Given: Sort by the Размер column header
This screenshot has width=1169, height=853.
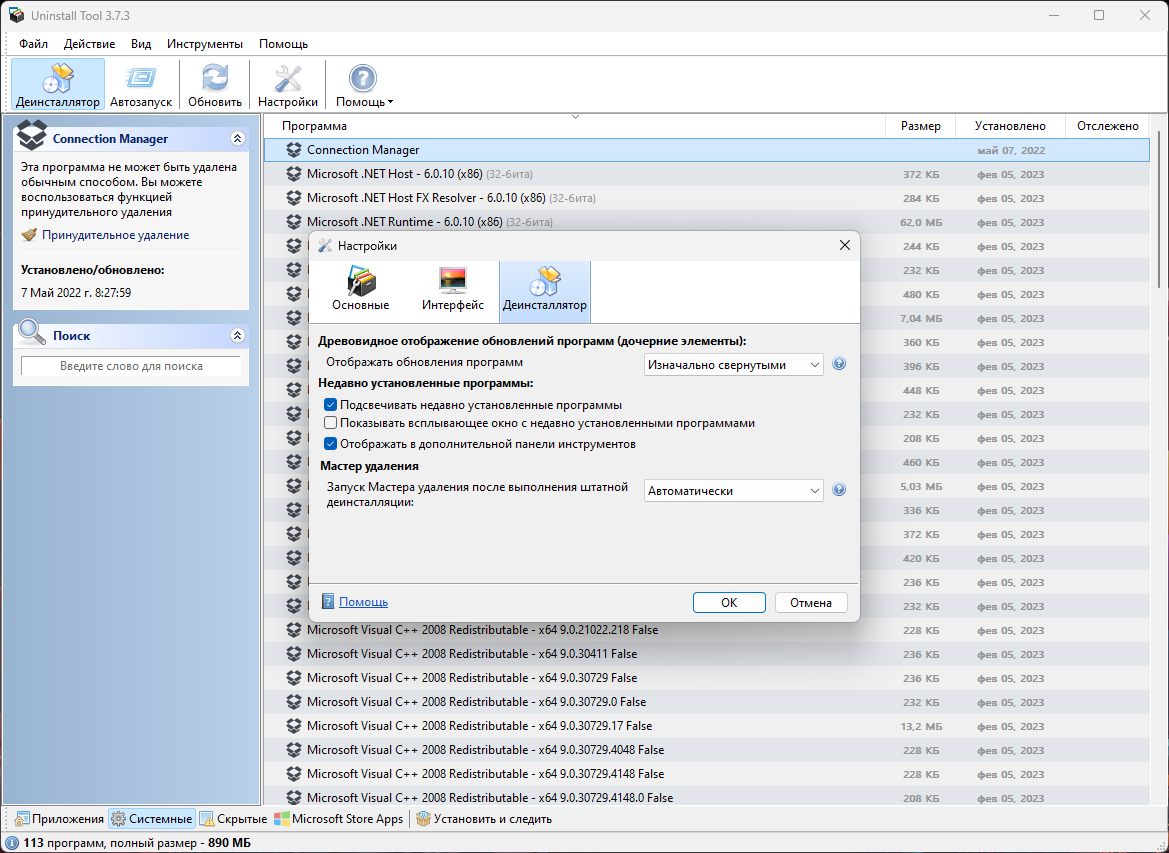Looking at the screenshot, I should coord(921,126).
